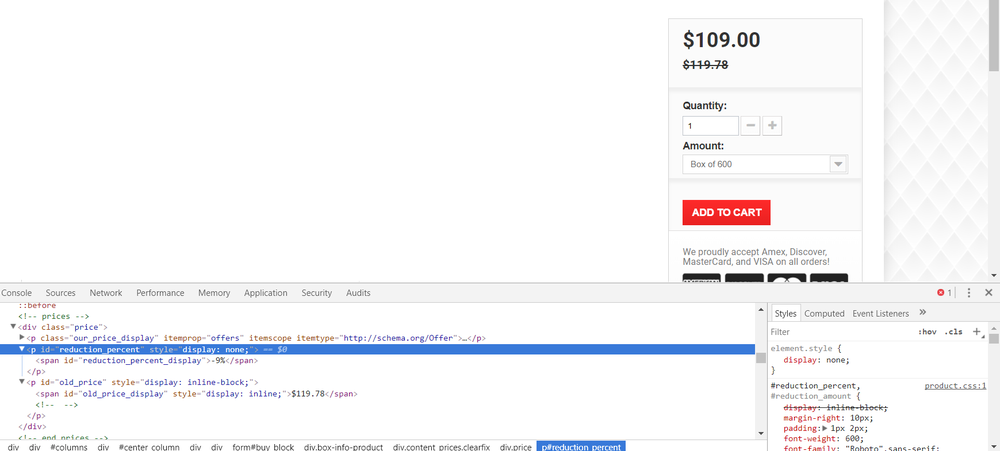Open the Memory tab
This screenshot has height=451, width=1000.
click(x=214, y=293)
